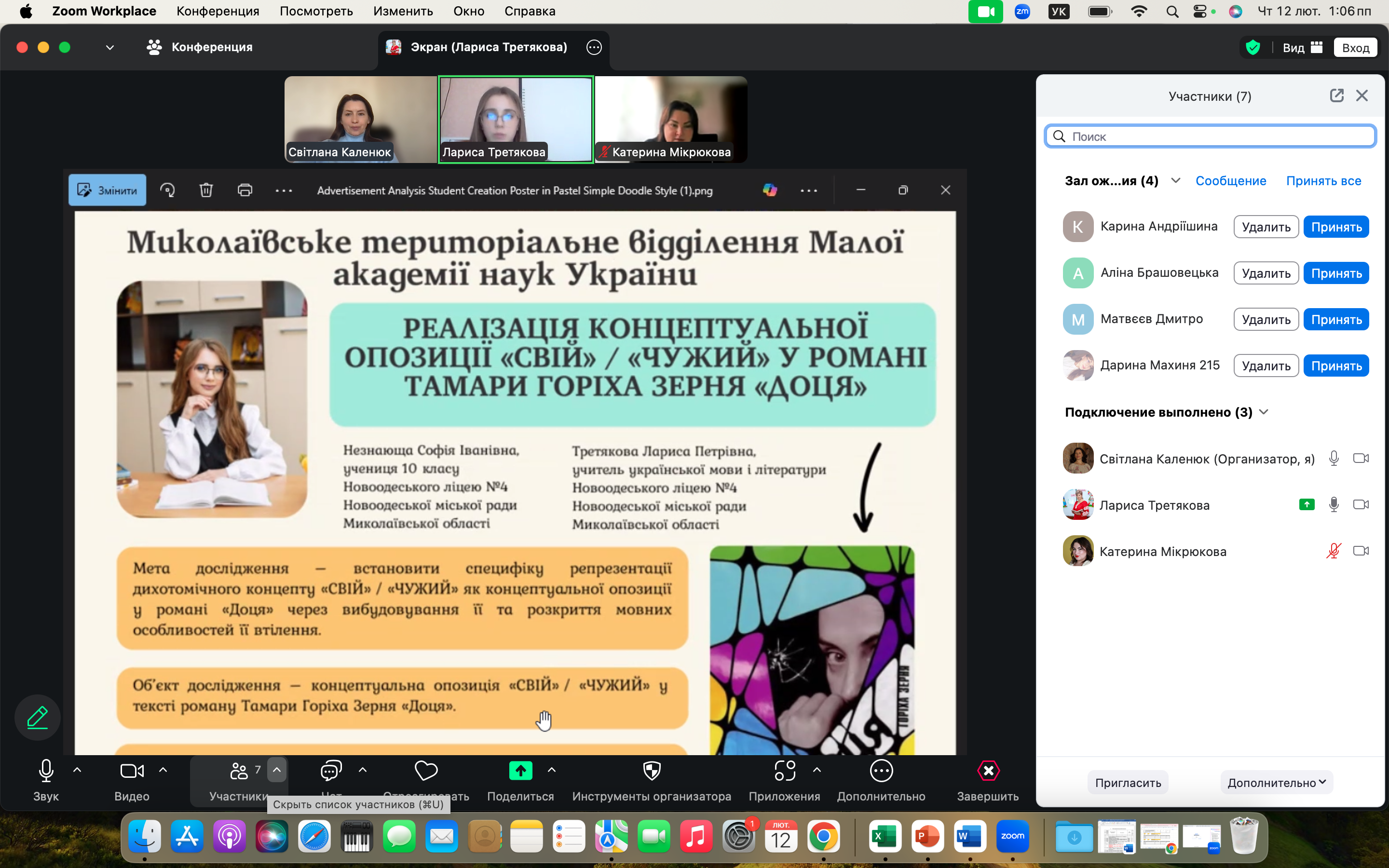Screen dimensions: 1389x868
Task: Open the Конференция menu in the menu bar
Action: pos(218,11)
